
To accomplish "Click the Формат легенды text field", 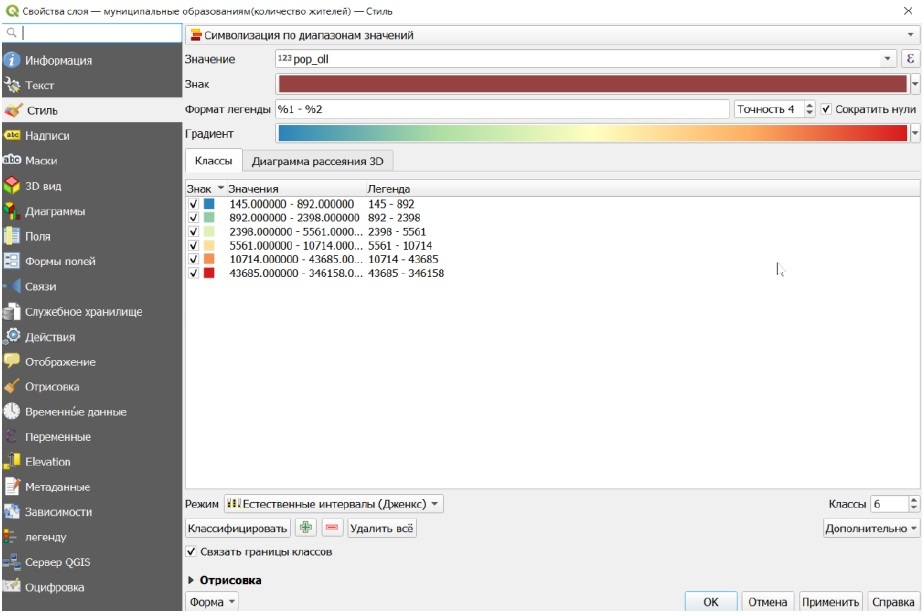I will 501,109.
